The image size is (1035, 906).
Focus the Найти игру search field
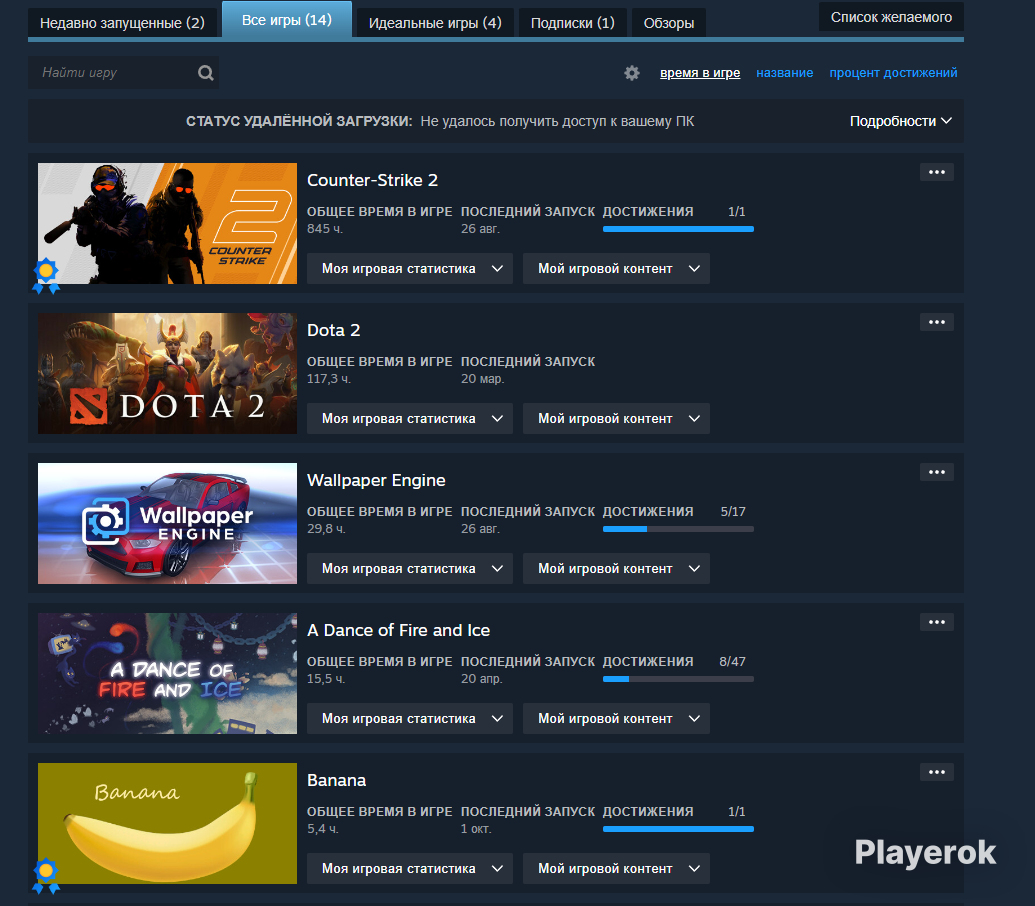(x=123, y=73)
